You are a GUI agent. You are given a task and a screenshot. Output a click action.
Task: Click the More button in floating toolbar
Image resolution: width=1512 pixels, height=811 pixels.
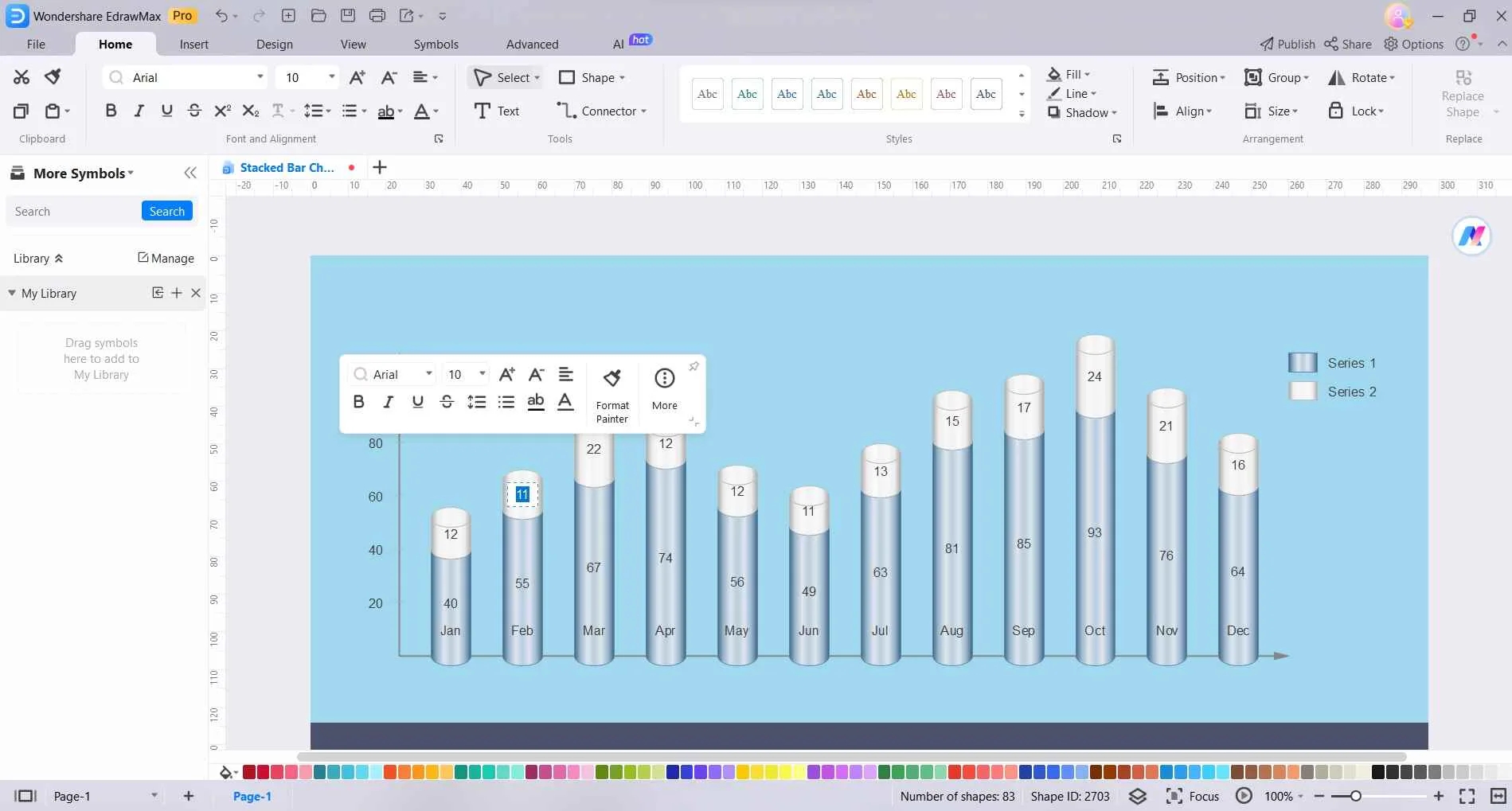664,389
